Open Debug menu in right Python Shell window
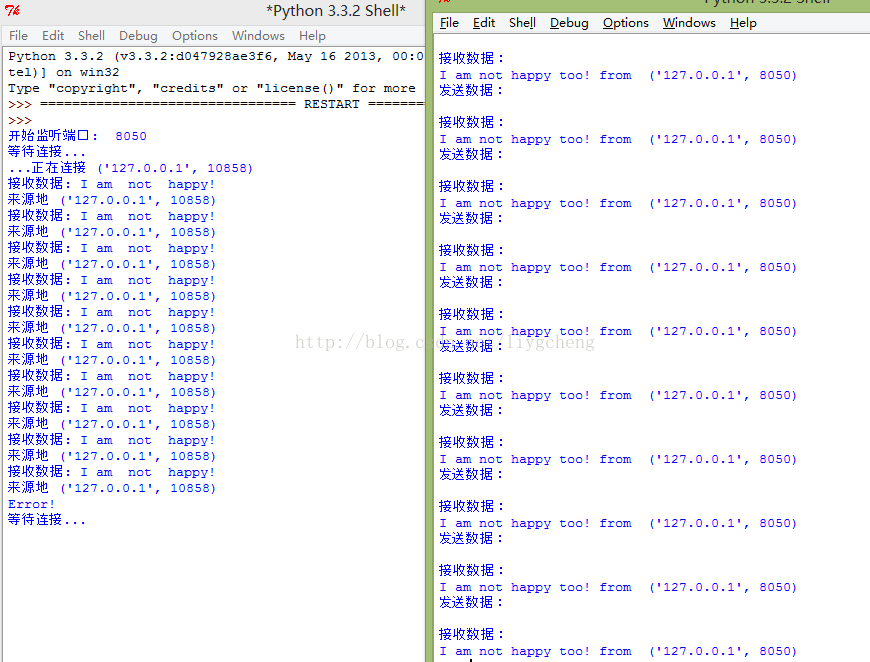The width and height of the screenshot is (870, 662). (569, 23)
